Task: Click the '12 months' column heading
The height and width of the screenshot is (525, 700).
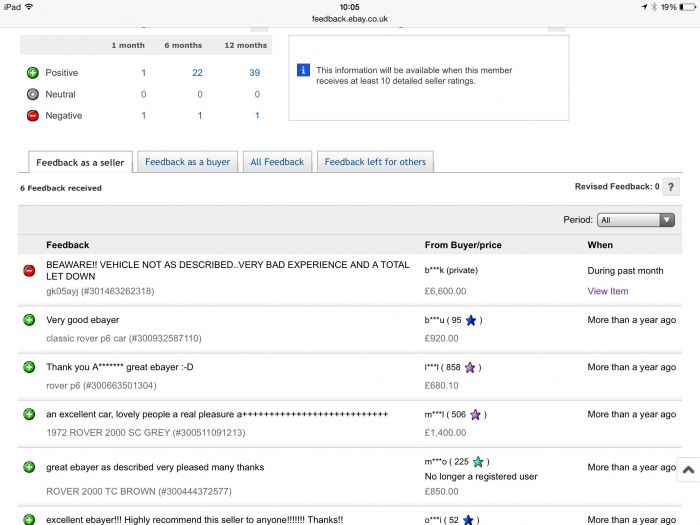Action: point(246,45)
